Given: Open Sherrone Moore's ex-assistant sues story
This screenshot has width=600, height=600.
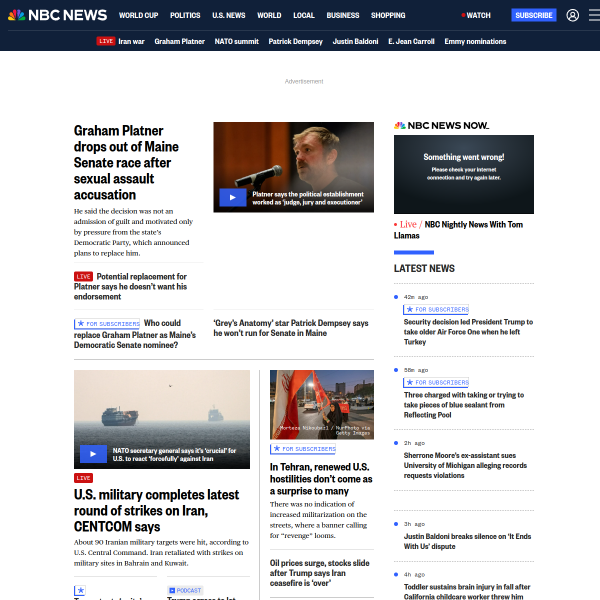Looking at the screenshot, I should coord(465,465).
